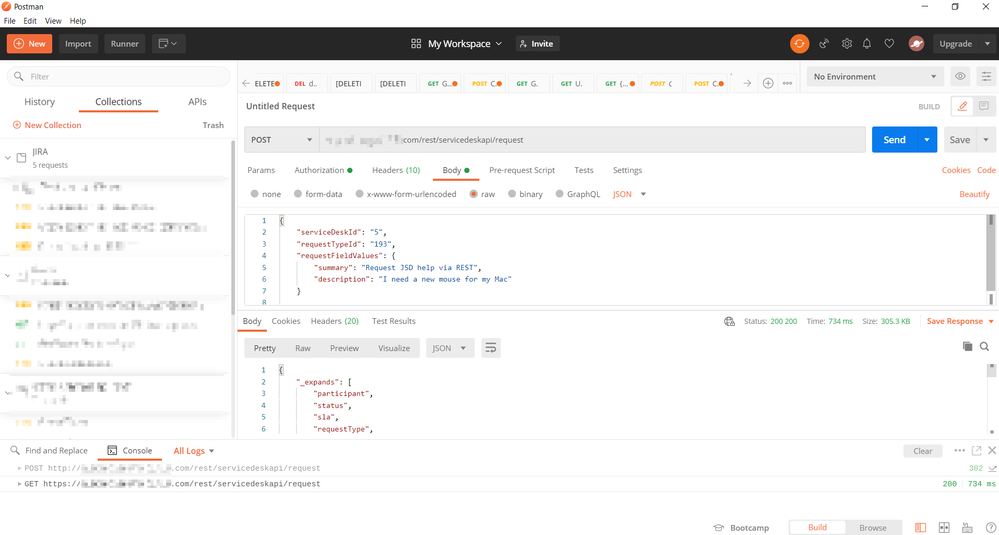The height and width of the screenshot is (535, 999).
Task: Open the Save Response dropdown
Action: 960,321
